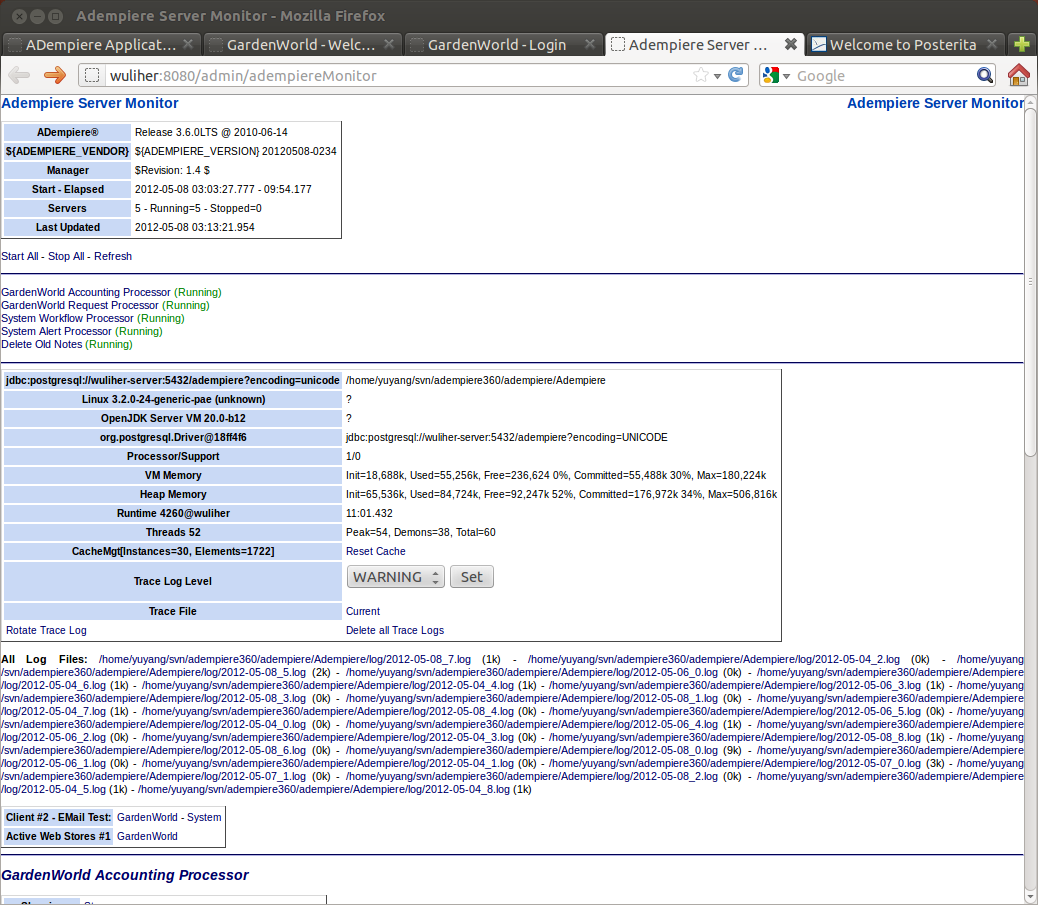Open the address bar history dropdown arrow

pos(718,76)
